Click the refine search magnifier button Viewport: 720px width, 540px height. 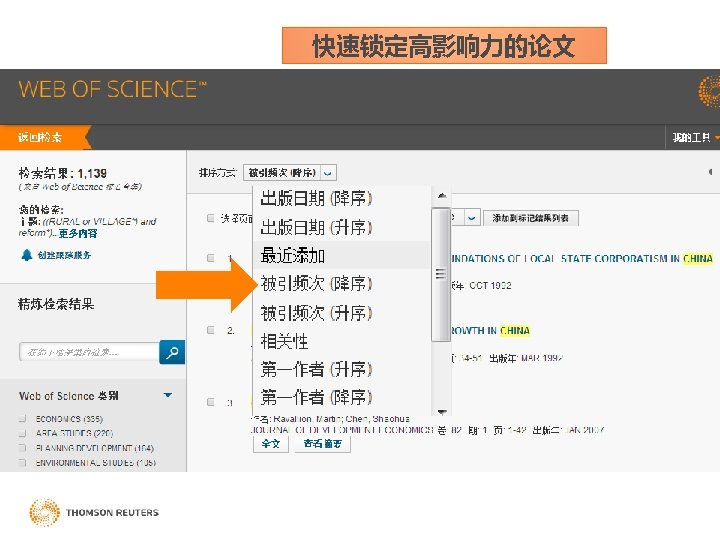[x=172, y=352]
